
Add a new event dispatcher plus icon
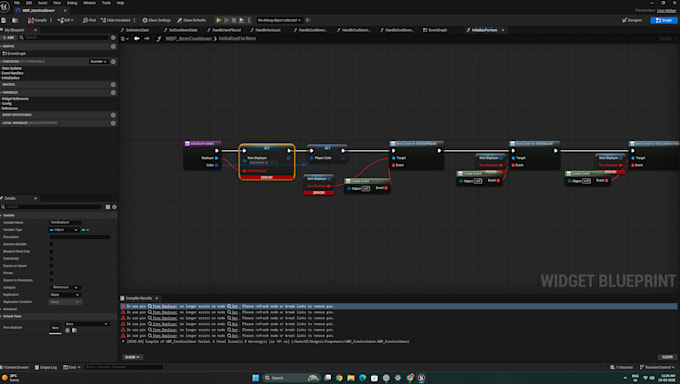(x=113, y=115)
